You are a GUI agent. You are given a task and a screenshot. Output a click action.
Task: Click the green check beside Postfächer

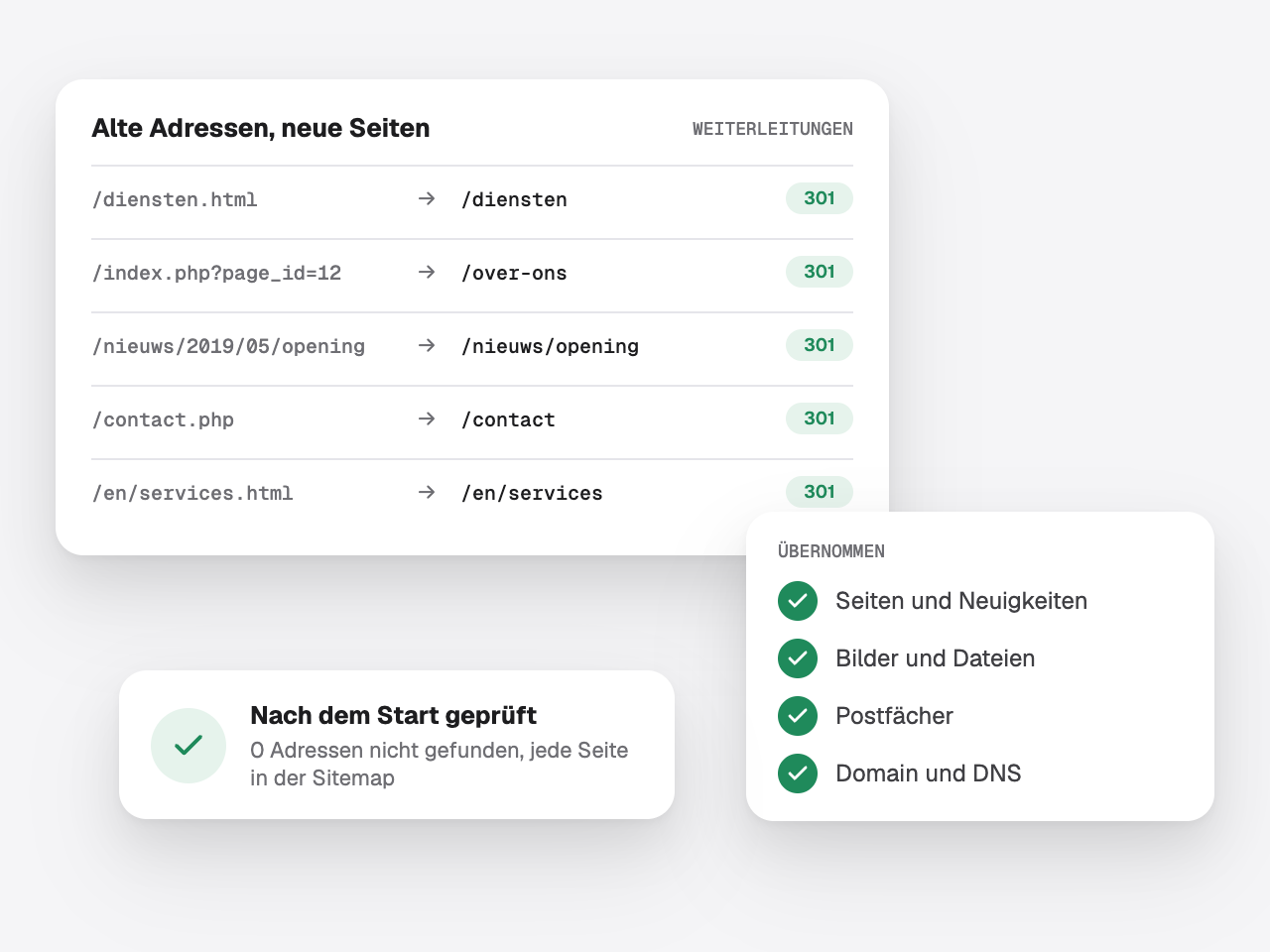tap(798, 716)
